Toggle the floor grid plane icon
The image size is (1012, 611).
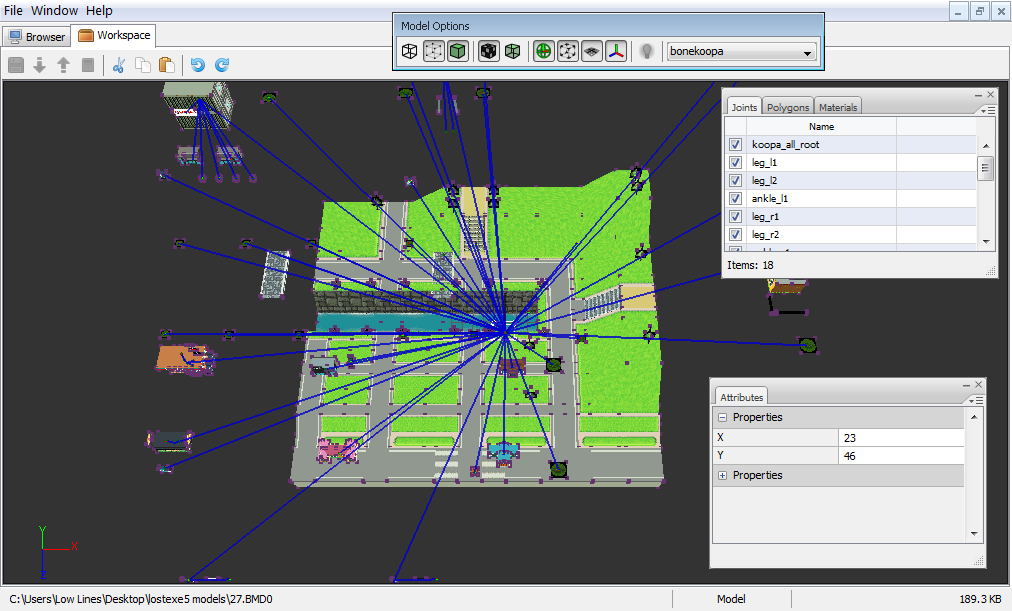pos(592,51)
